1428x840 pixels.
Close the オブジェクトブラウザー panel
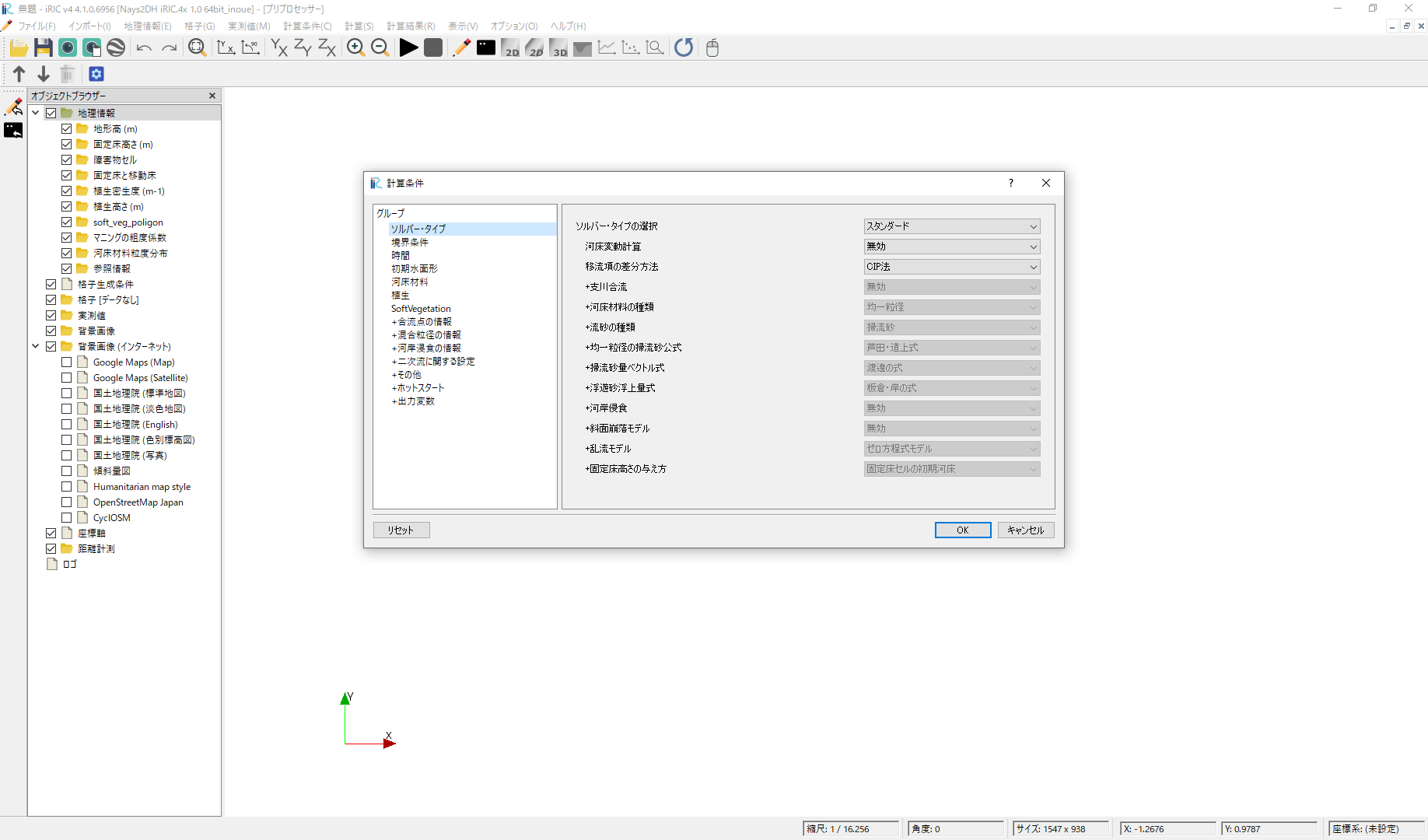coord(212,96)
